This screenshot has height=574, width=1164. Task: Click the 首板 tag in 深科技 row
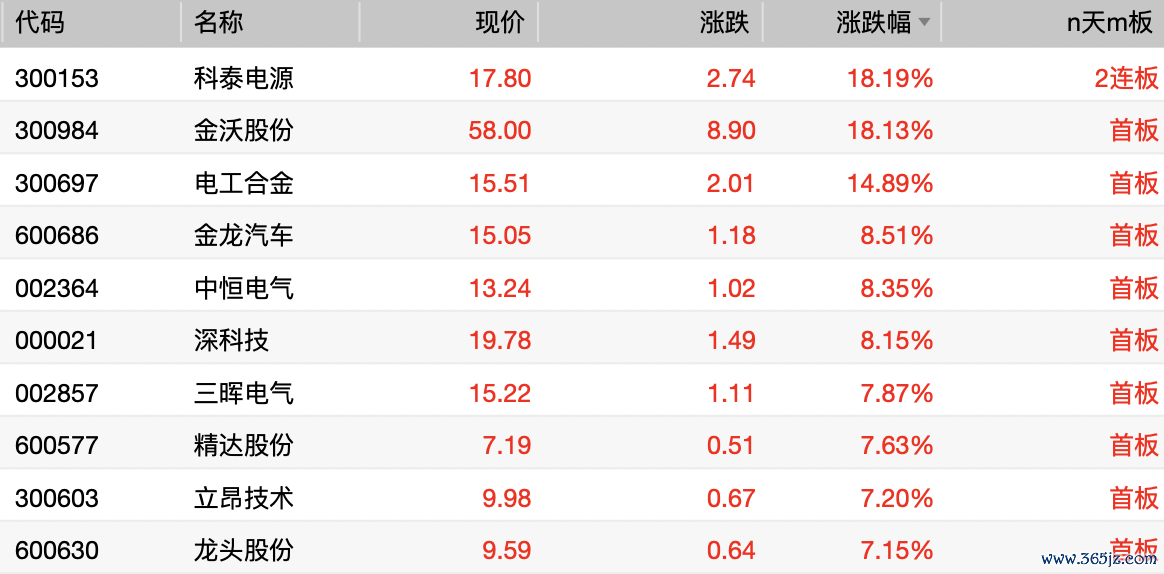(1134, 341)
